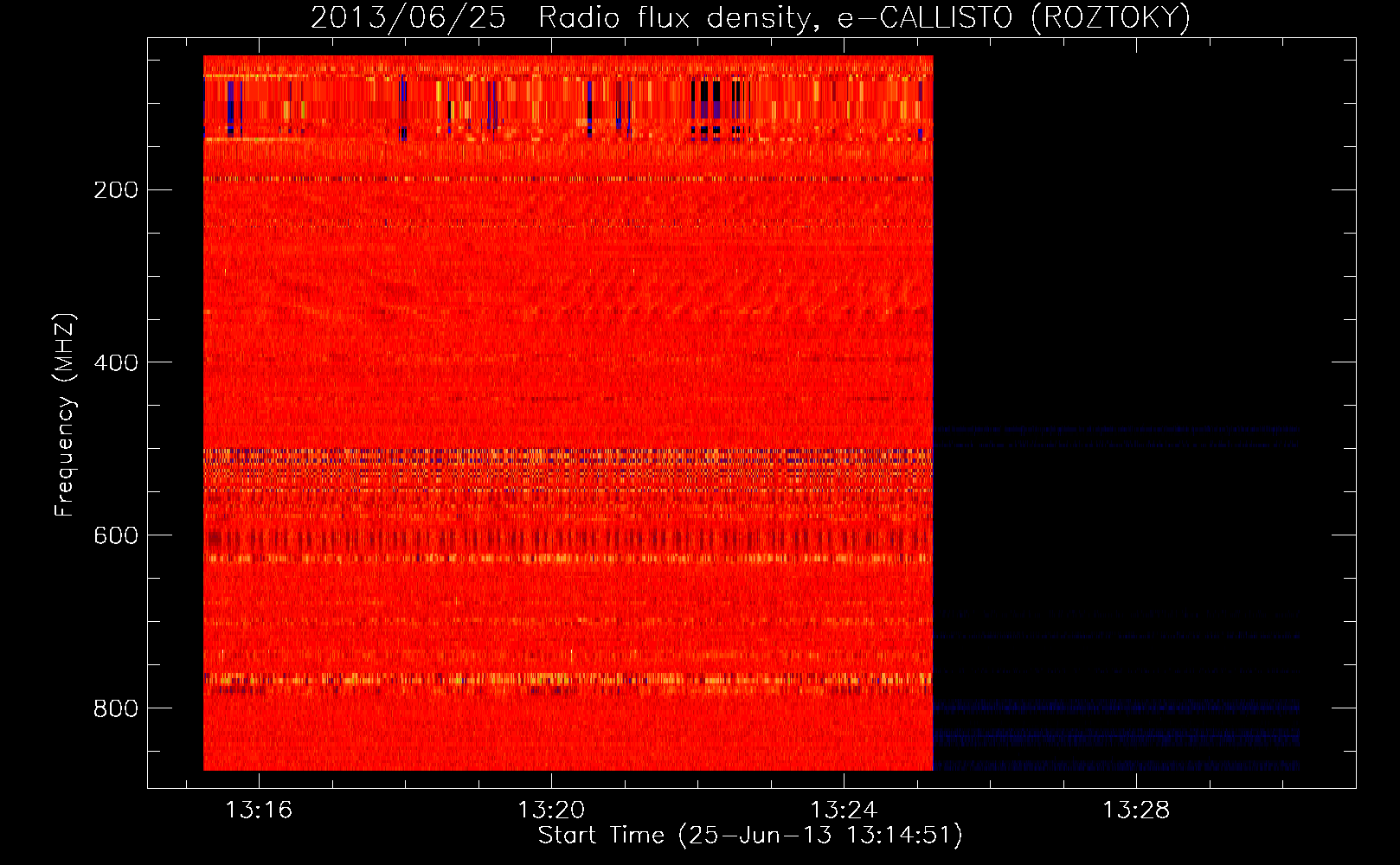Click the plot title '2013/06/25 Radio flux density, e-CALLISTO (ROZTOKY)'
The image size is (1400, 865).
(x=750, y=18)
